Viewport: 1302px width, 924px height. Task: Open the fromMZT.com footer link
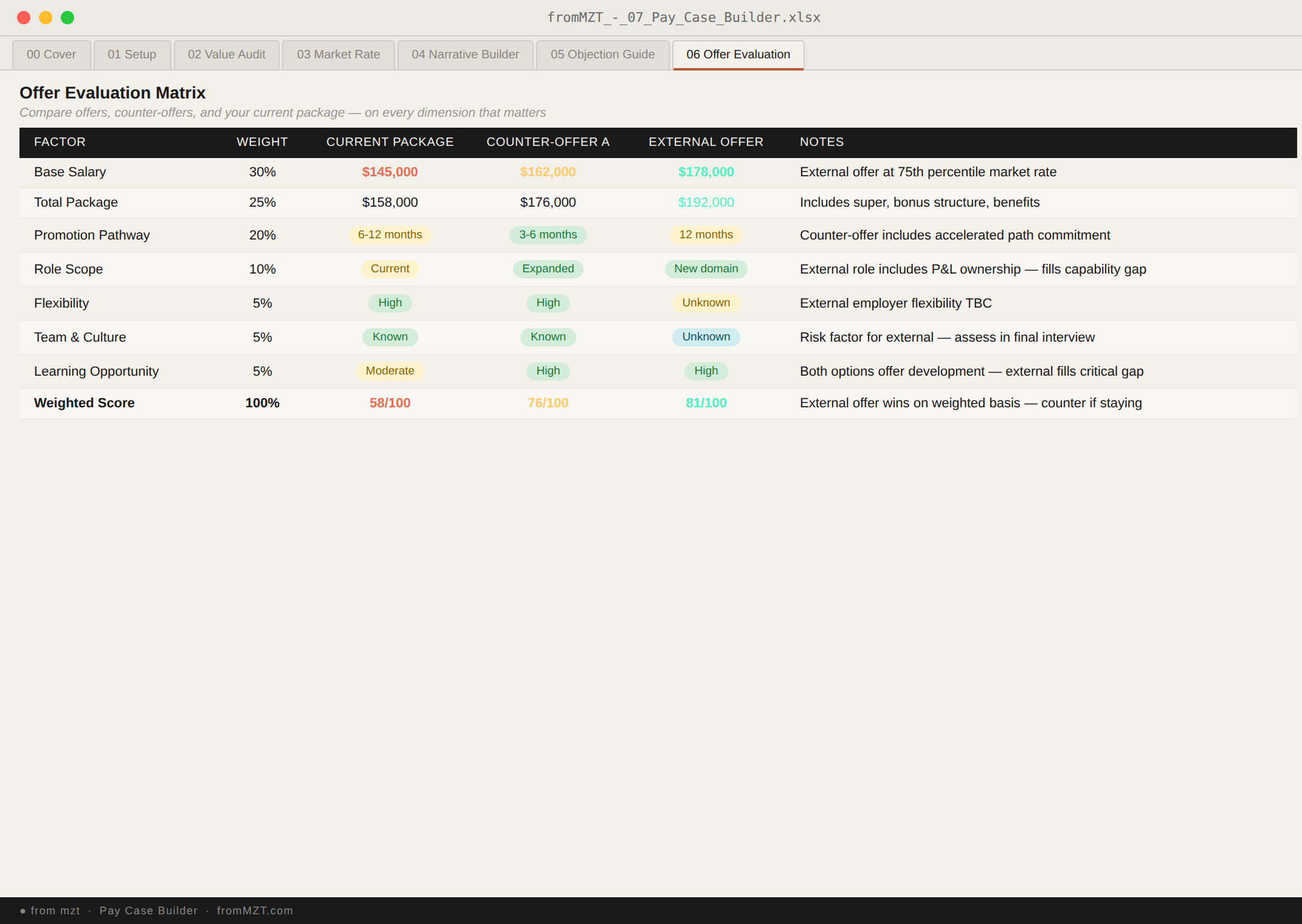[255, 911]
